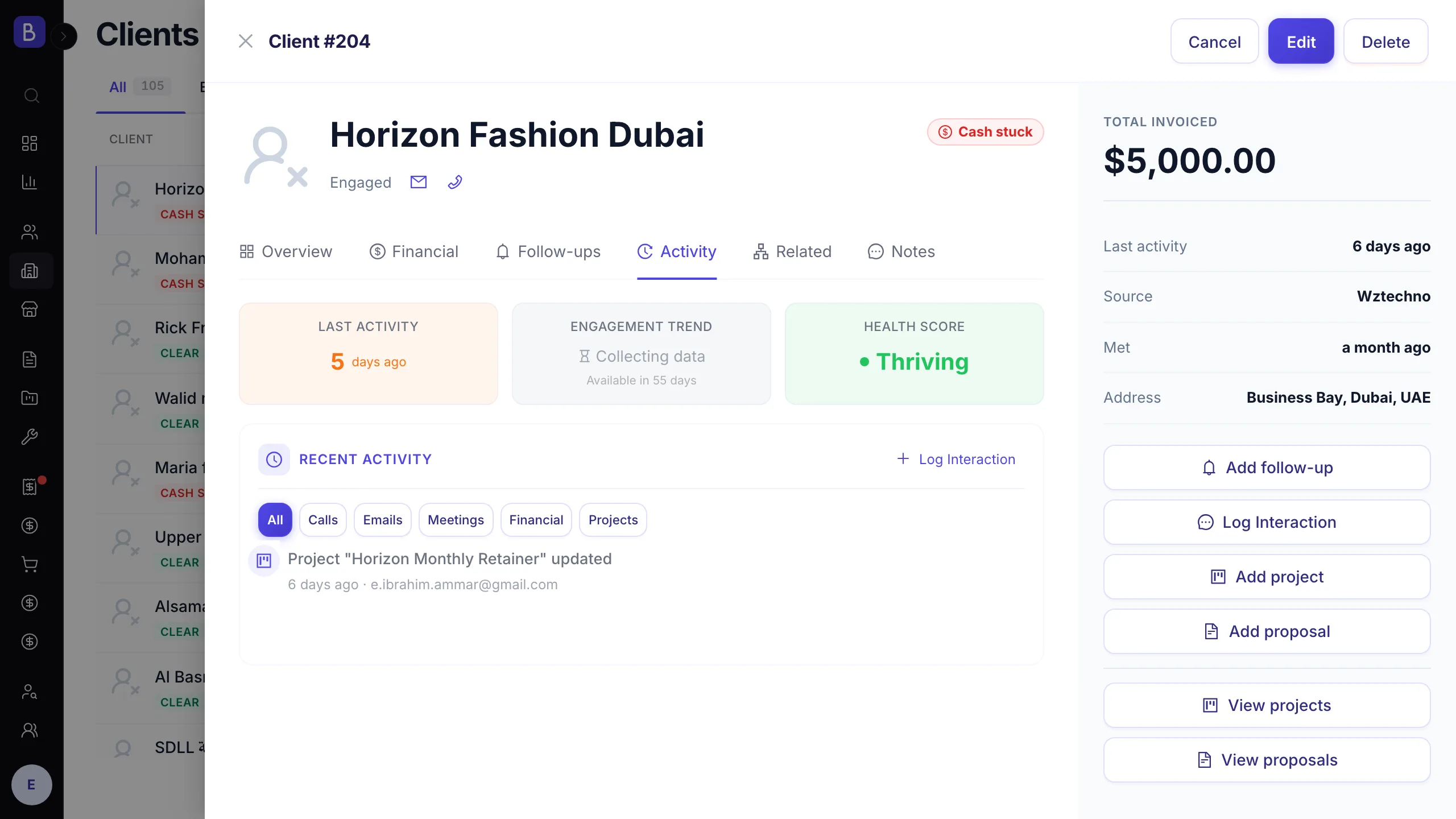Open search from the sidebar magnifier icon
Screen dimensions: 1456x819
[31, 95]
